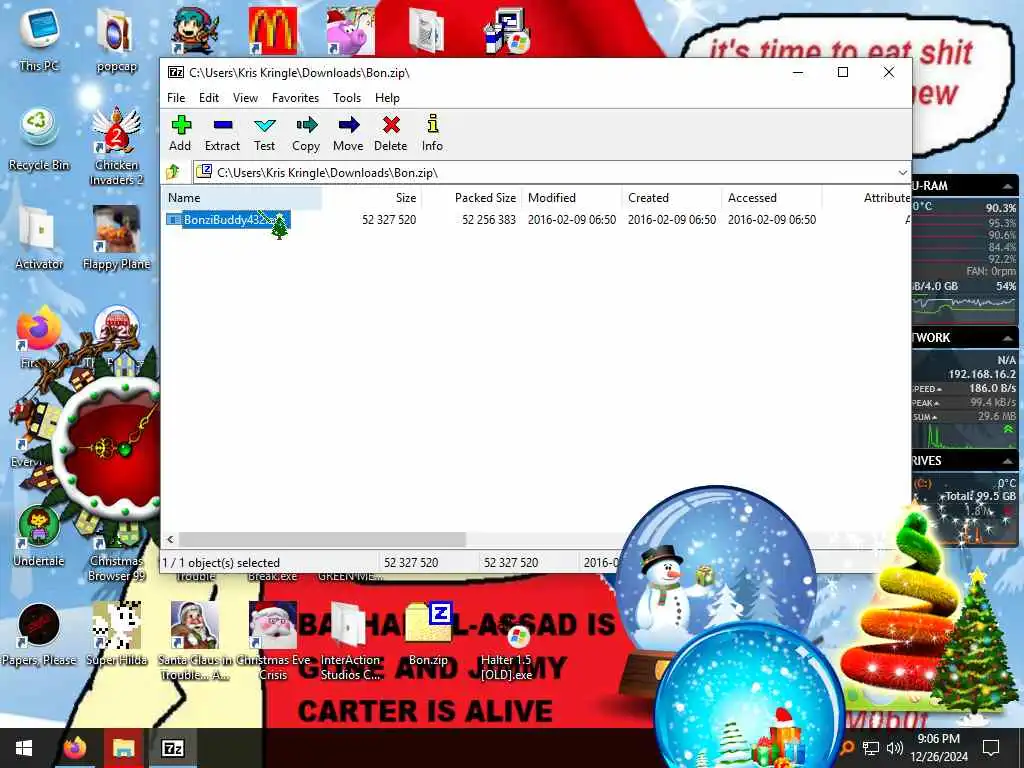Open the InterAction Studios desktop icon

[x=350, y=641]
